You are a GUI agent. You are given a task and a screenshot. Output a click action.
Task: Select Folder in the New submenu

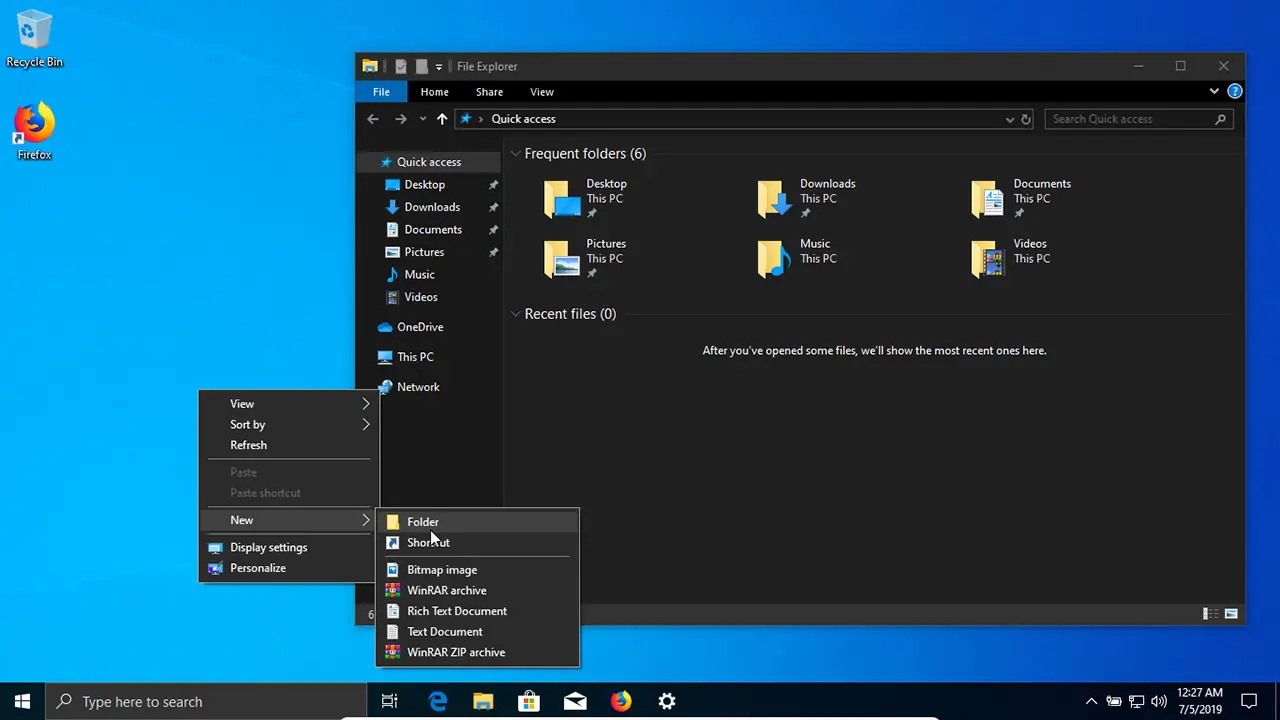pos(423,522)
